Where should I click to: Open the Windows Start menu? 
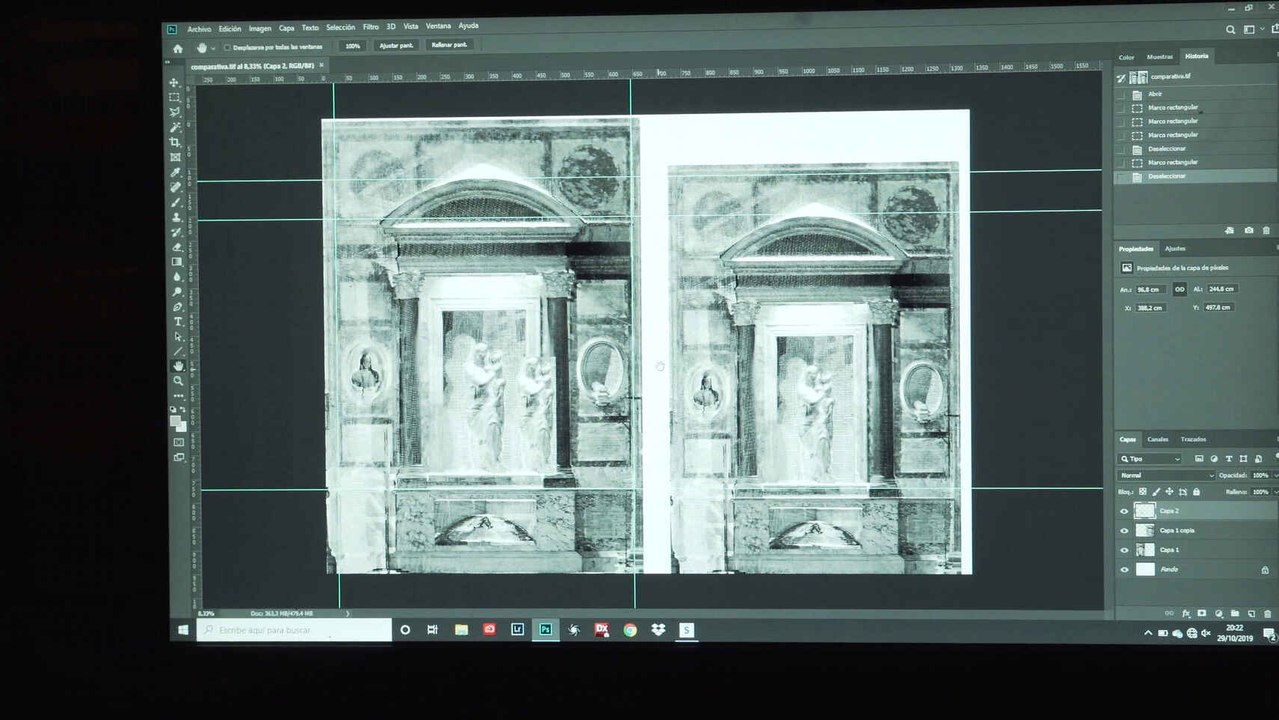point(183,630)
